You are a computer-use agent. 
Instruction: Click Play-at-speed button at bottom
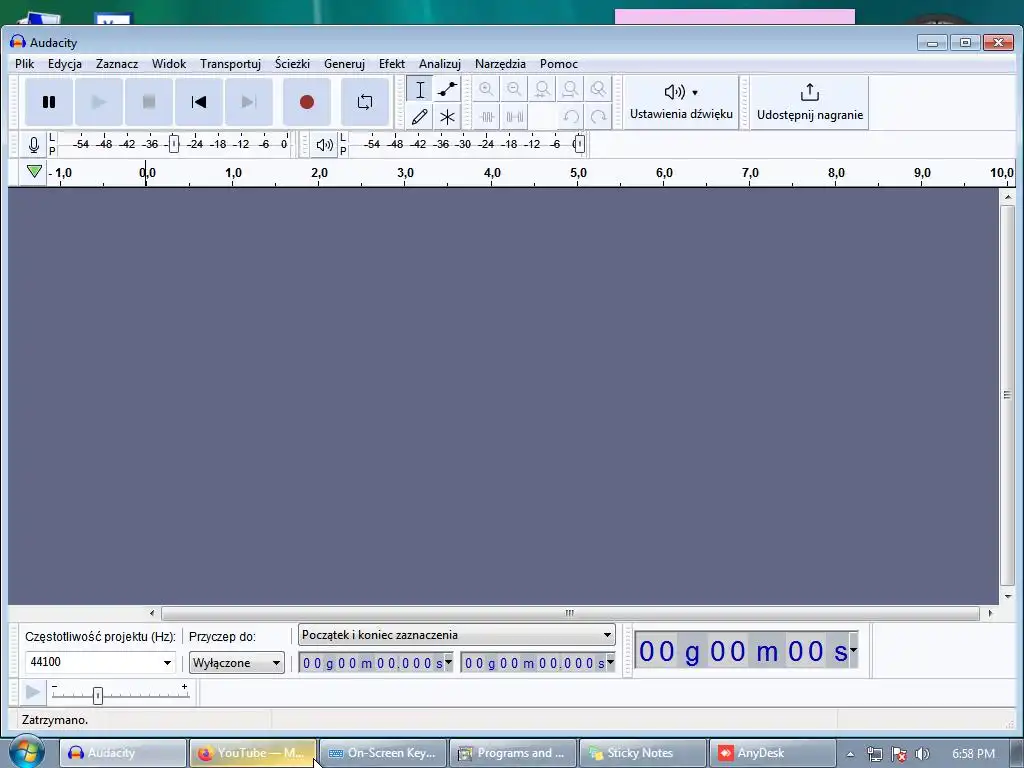[33, 692]
